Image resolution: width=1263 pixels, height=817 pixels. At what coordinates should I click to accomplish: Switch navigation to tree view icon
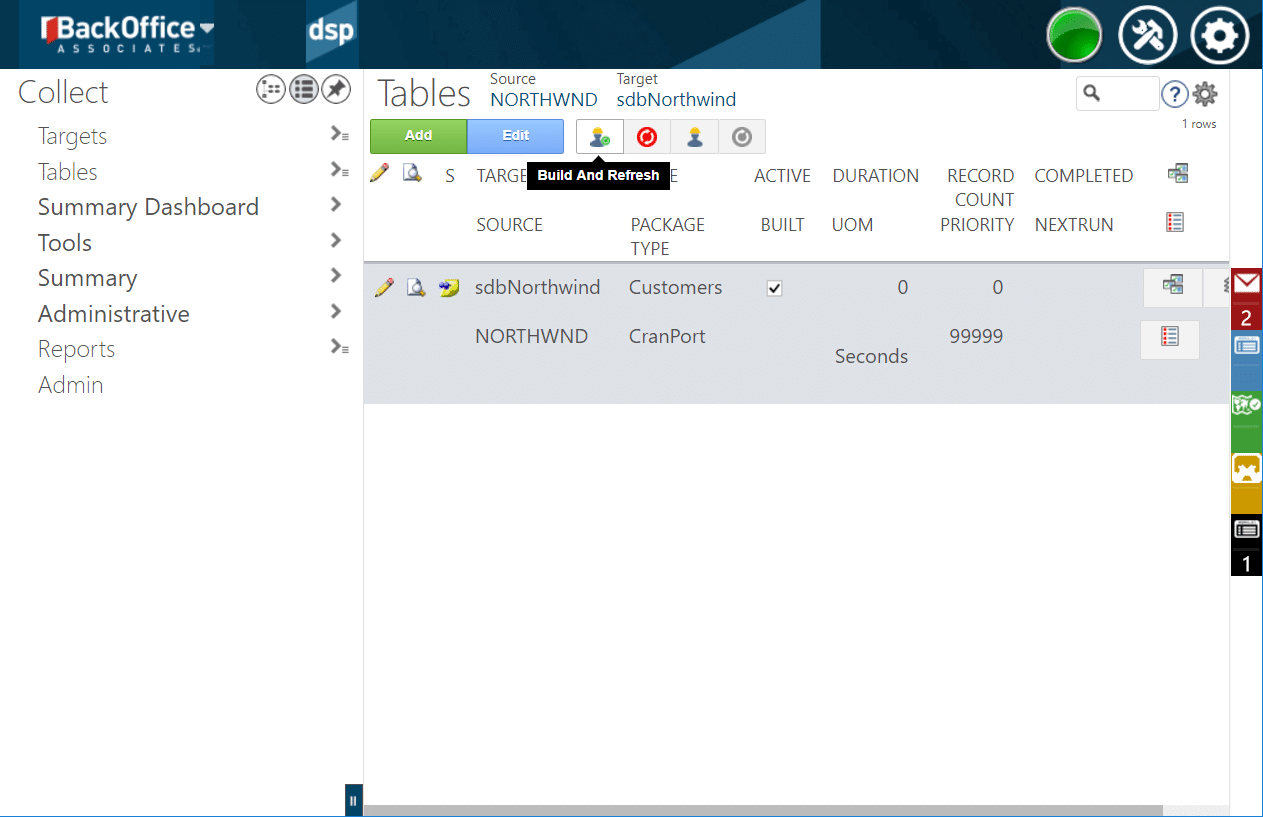coord(271,90)
